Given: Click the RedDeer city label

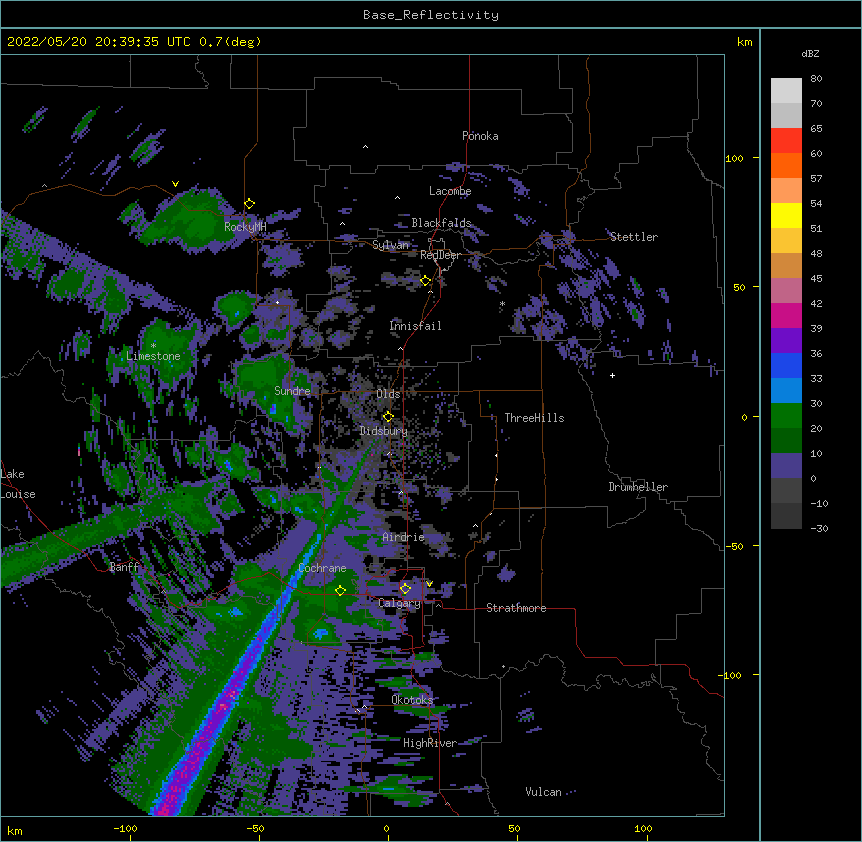Looking at the screenshot, I should pyautogui.click(x=440, y=255).
